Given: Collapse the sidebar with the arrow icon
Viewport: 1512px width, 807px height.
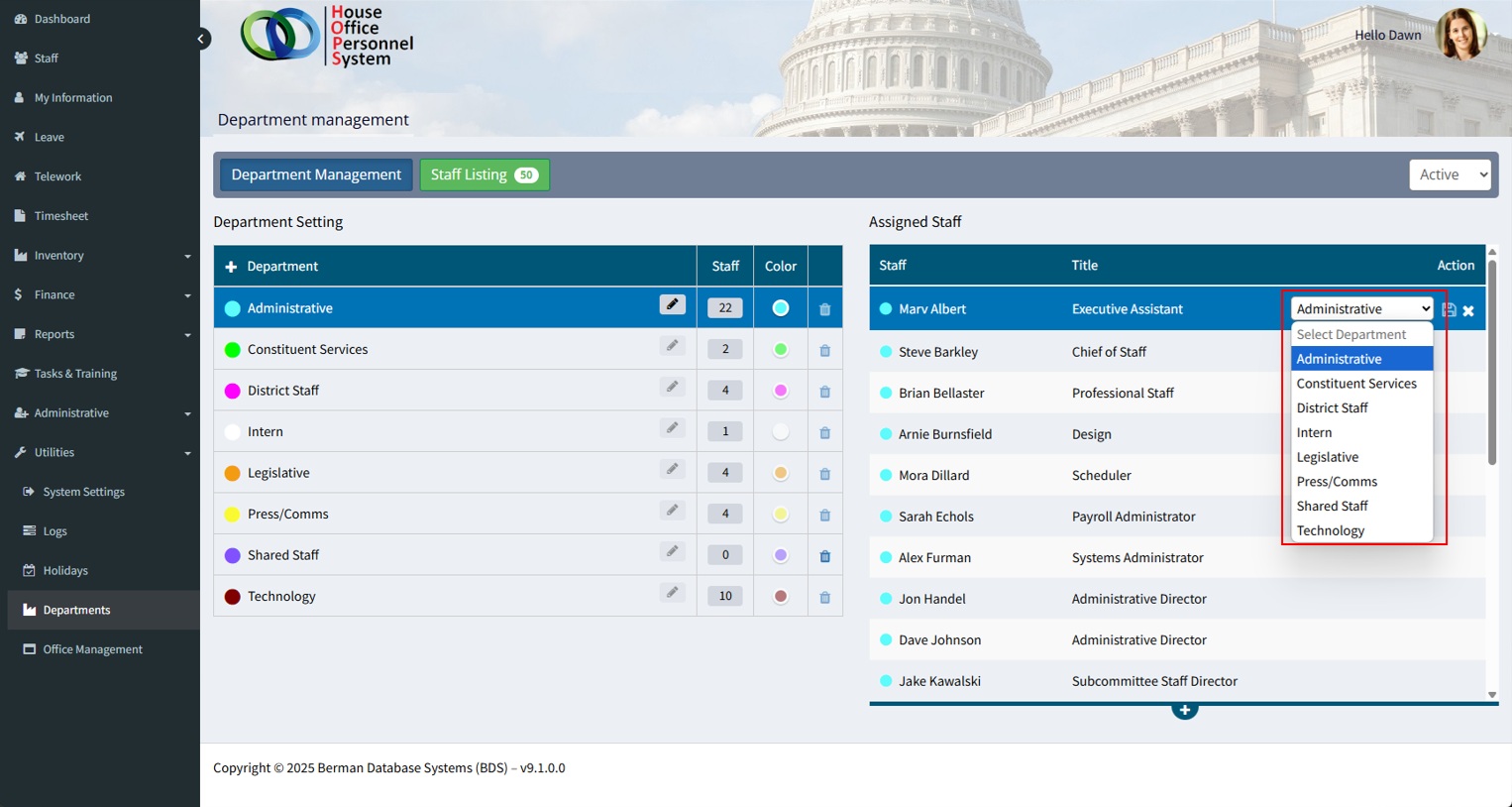Looking at the screenshot, I should coord(201,40).
